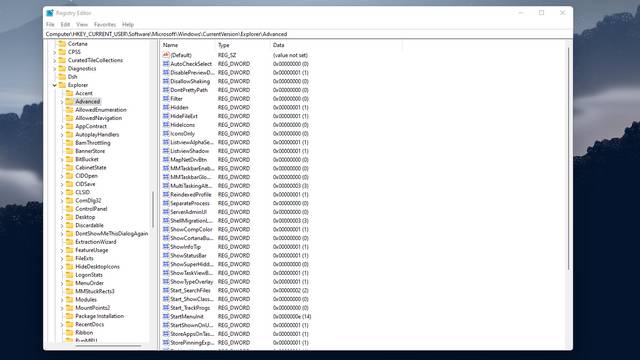Expand the Diagnostics key
Screen dimensions: 640x360
(55, 69)
